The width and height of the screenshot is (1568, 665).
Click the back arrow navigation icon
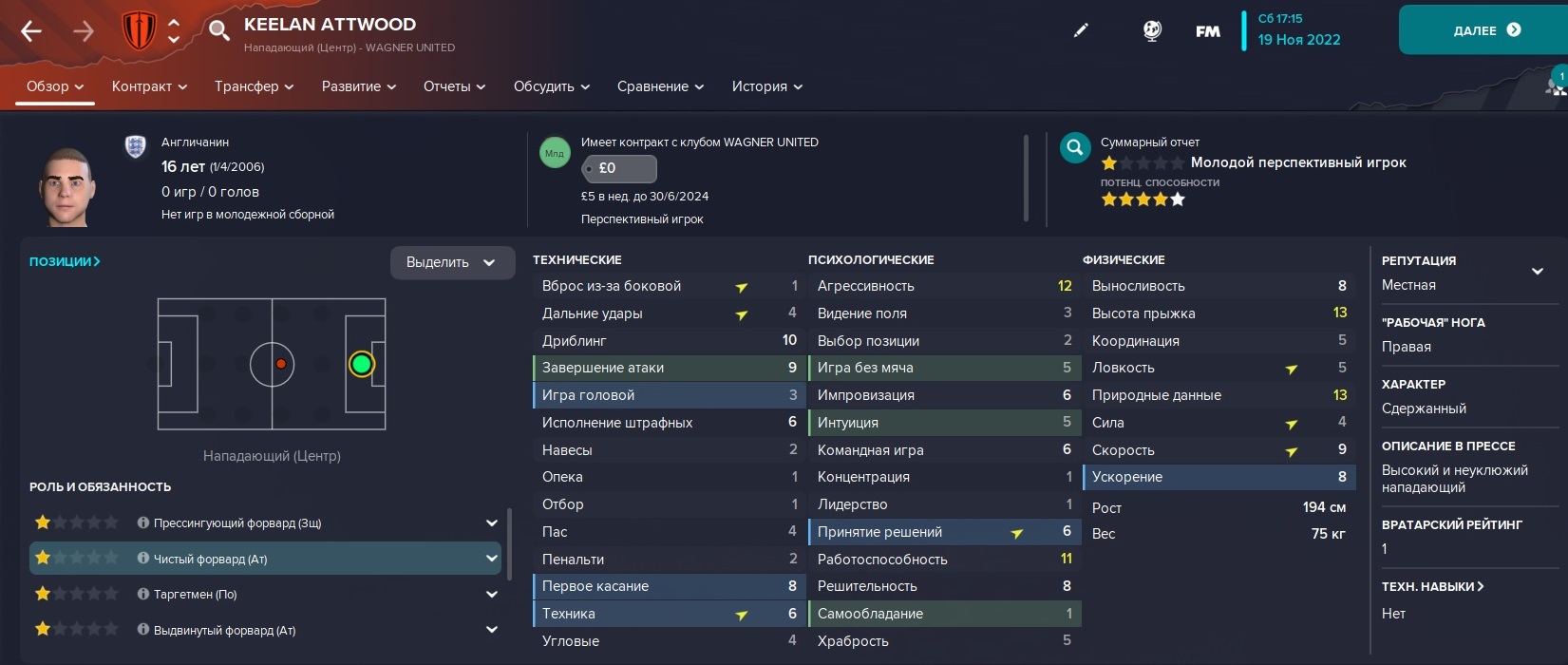[31, 31]
